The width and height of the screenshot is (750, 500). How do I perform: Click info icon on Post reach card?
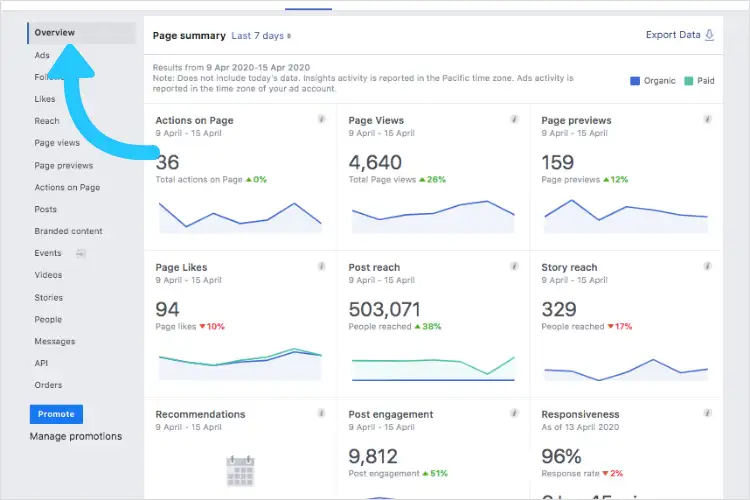(514, 266)
